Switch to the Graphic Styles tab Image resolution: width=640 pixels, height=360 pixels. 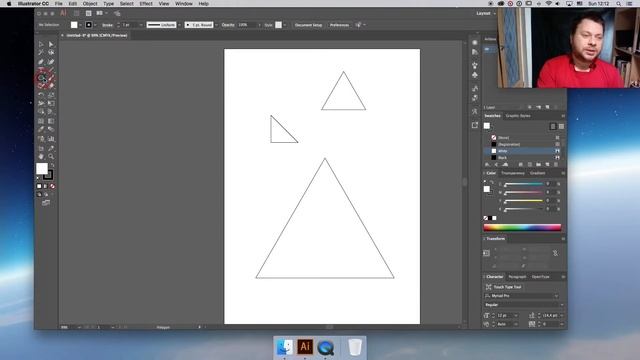click(518, 116)
